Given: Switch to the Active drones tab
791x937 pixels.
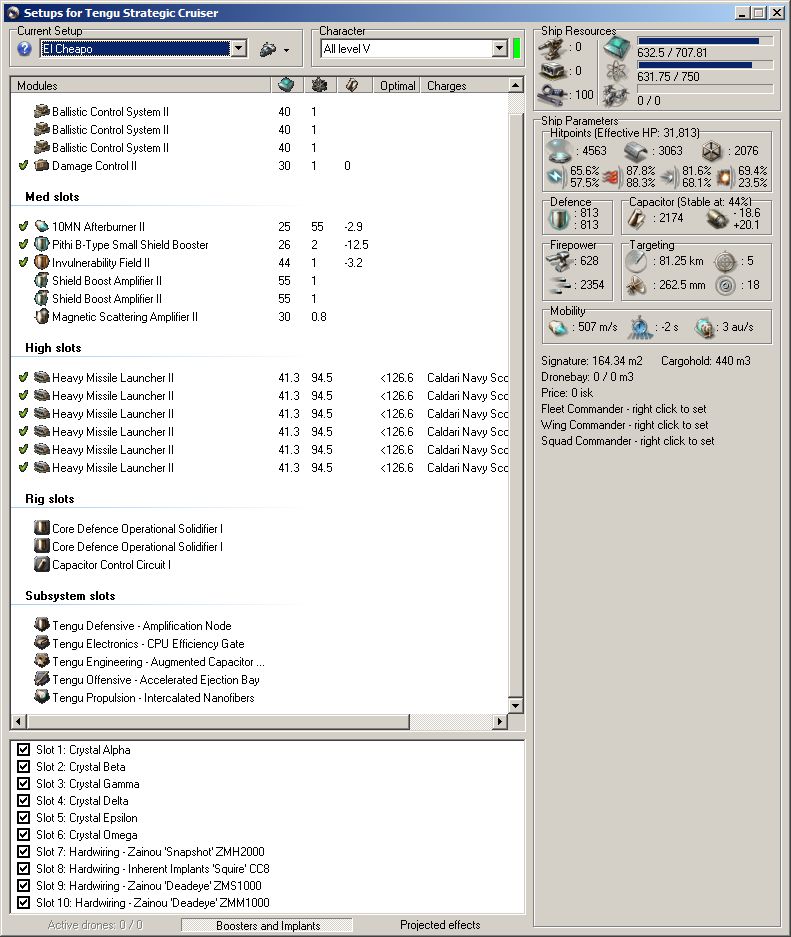Looking at the screenshot, I should click(x=95, y=925).
